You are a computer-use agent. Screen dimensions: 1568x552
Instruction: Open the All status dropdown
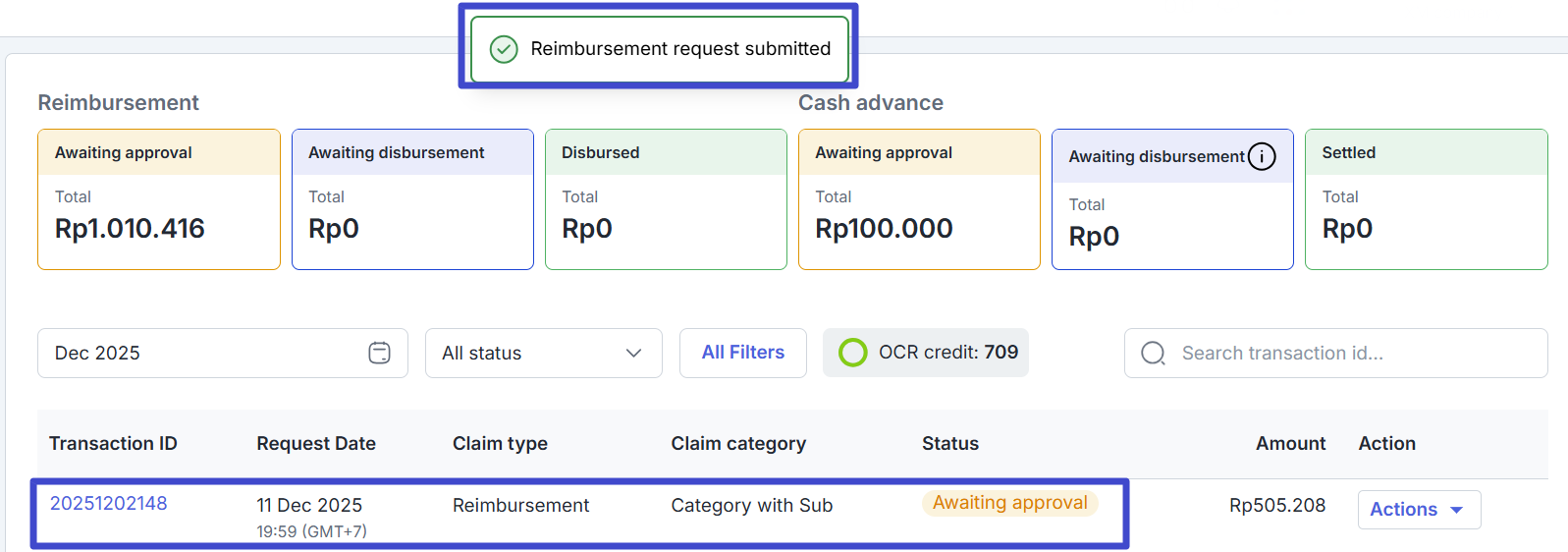[x=542, y=353]
